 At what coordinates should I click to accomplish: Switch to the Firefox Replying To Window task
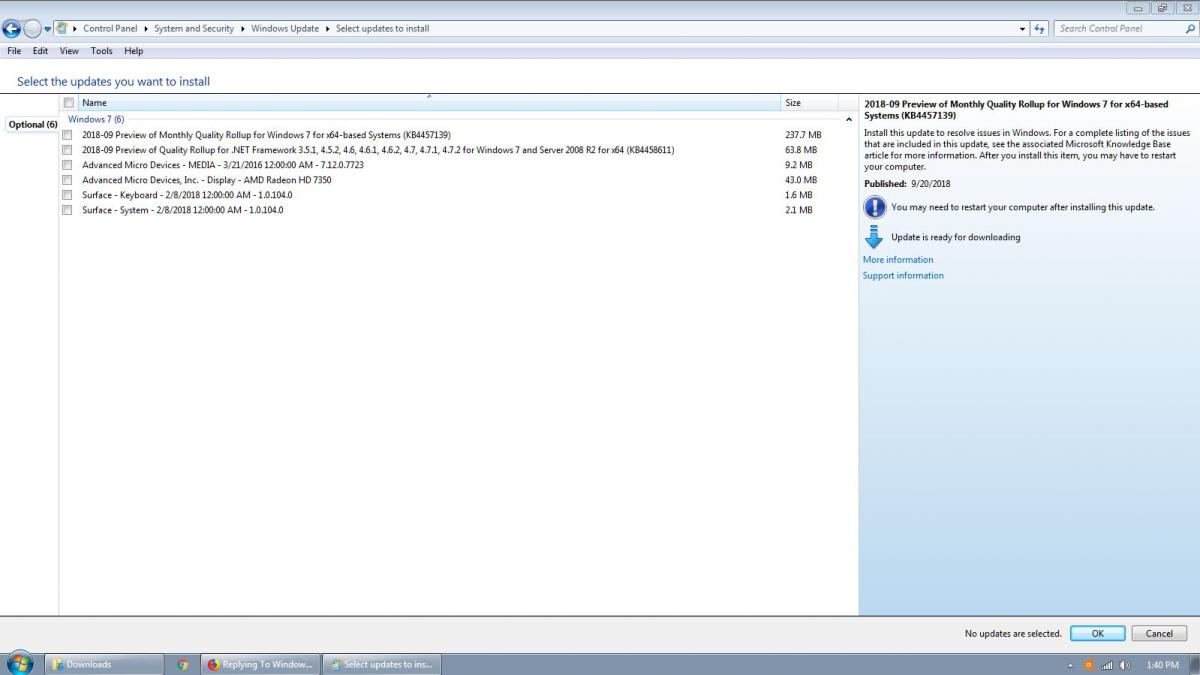pyautogui.click(x=260, y=664)
